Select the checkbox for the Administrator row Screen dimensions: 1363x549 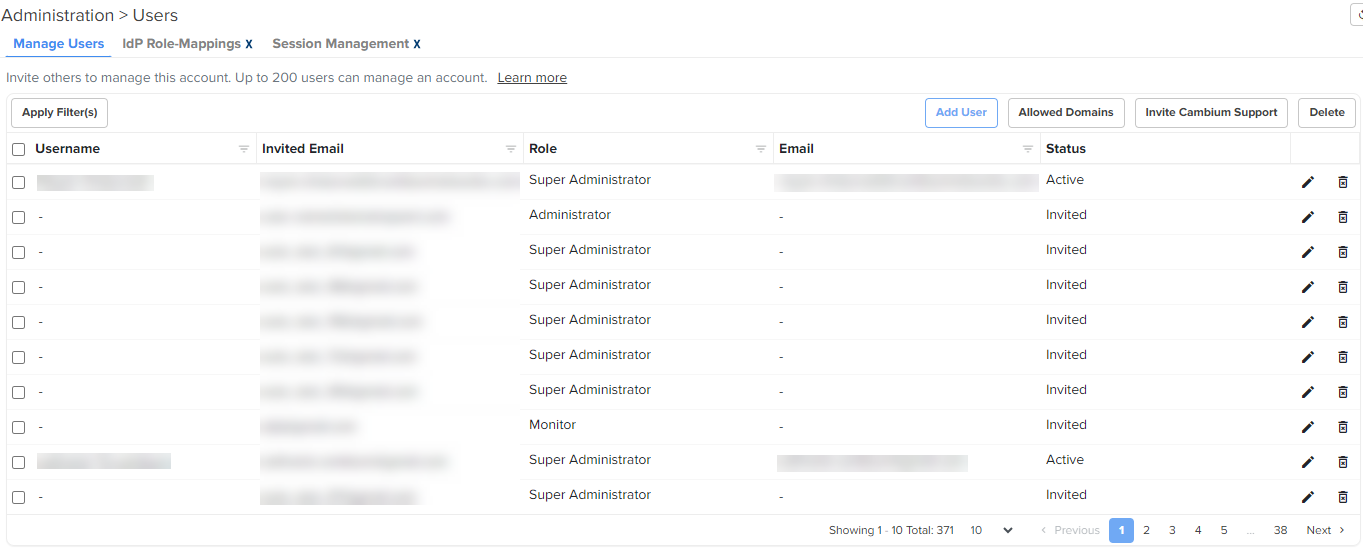tap(19, 217)
